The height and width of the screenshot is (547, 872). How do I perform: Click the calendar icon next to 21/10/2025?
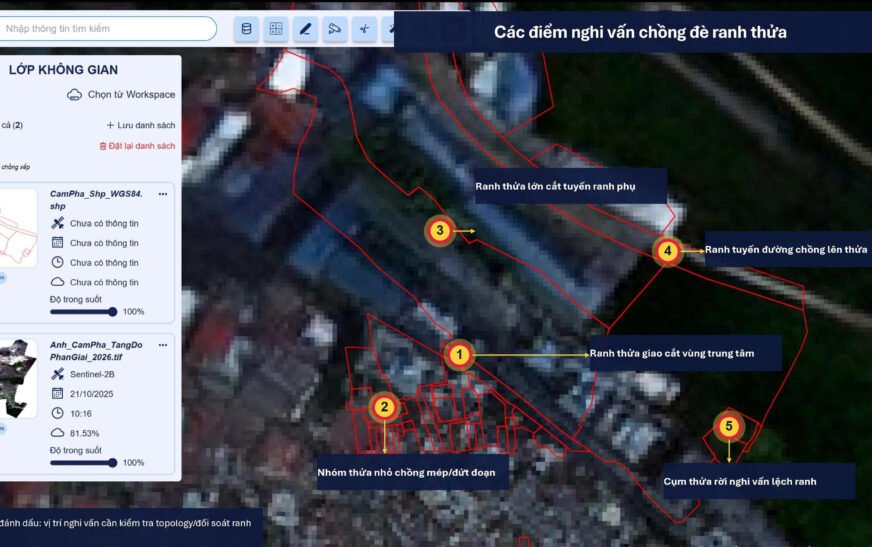coord(57,394)
